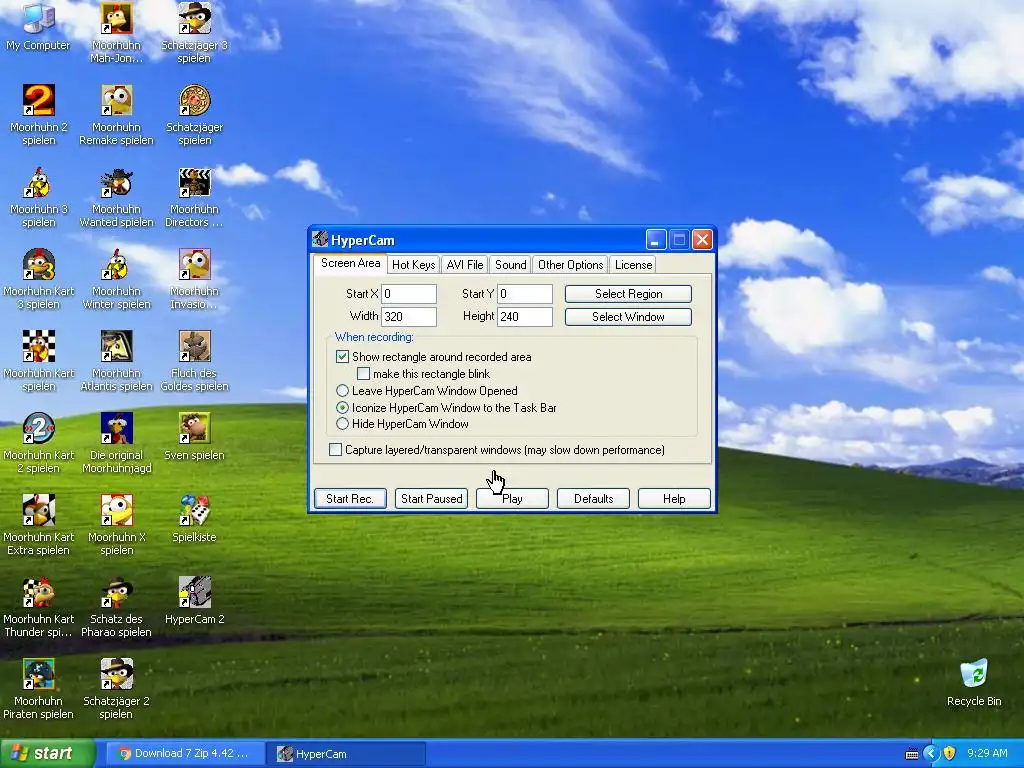Click into the Width field
This screenshot has width=1024, height=768.
coord(409,317)
